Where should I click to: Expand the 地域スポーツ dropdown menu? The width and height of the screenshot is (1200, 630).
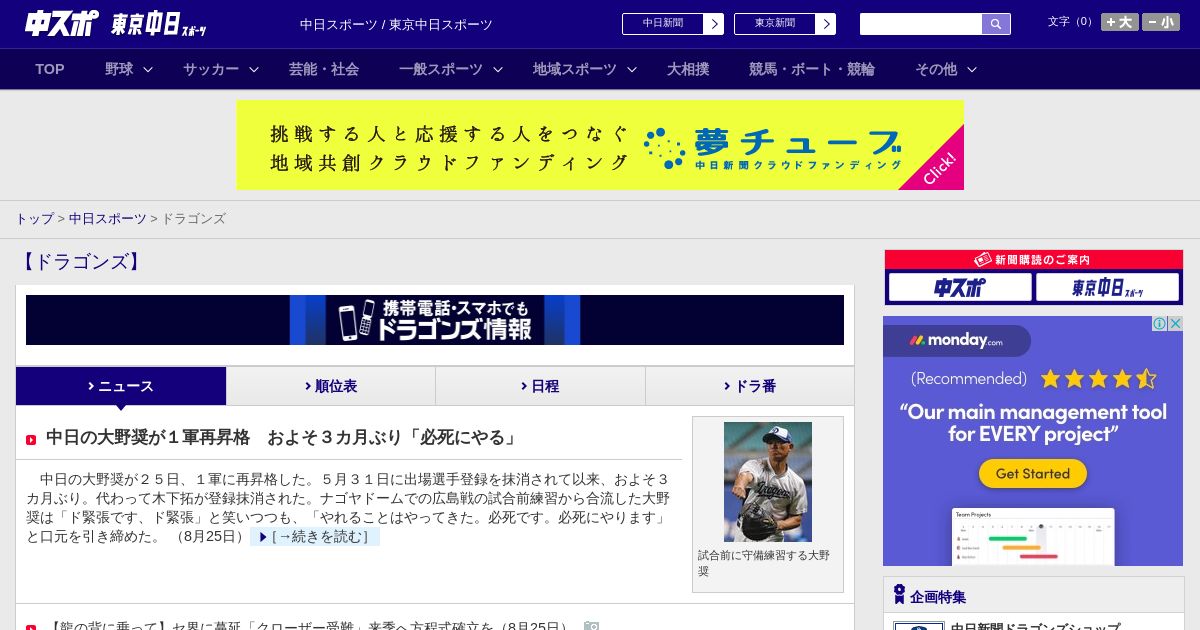pyautogui.click(x=585, y=69)
